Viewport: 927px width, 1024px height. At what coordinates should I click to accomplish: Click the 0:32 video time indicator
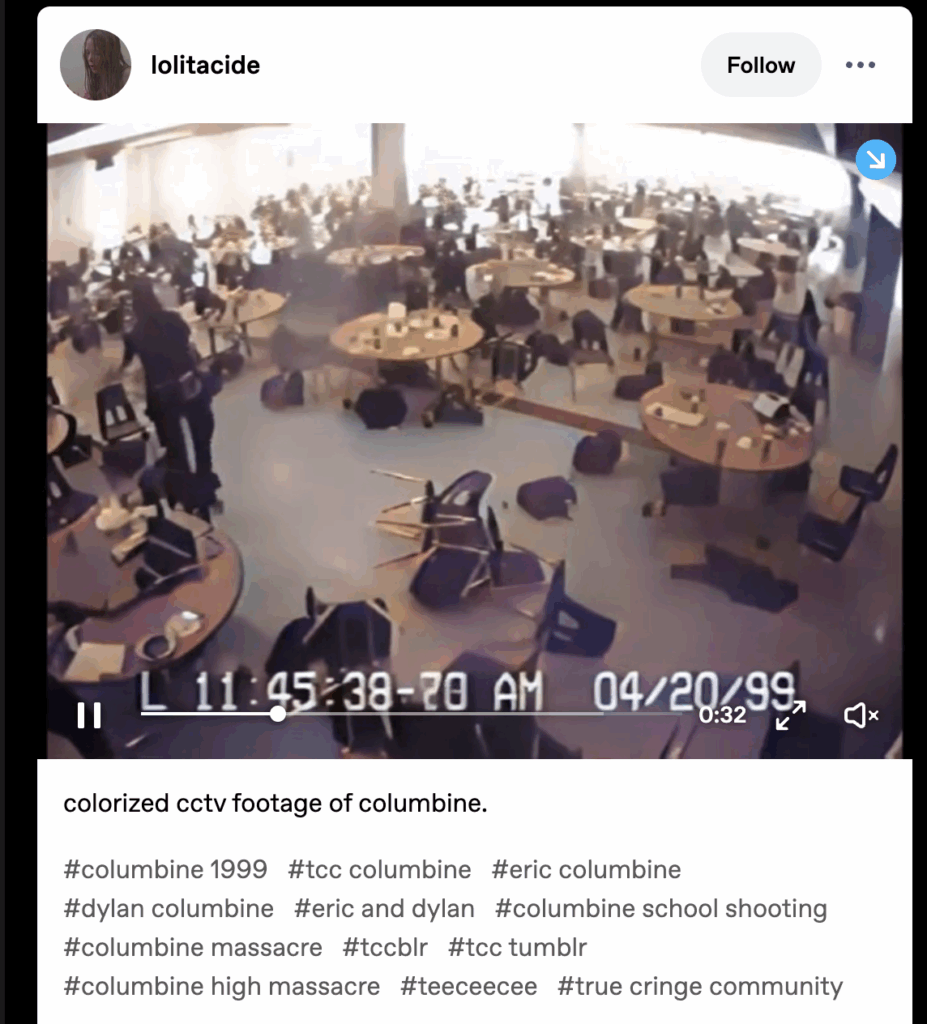pyautogui.click(x=722, y=715)
